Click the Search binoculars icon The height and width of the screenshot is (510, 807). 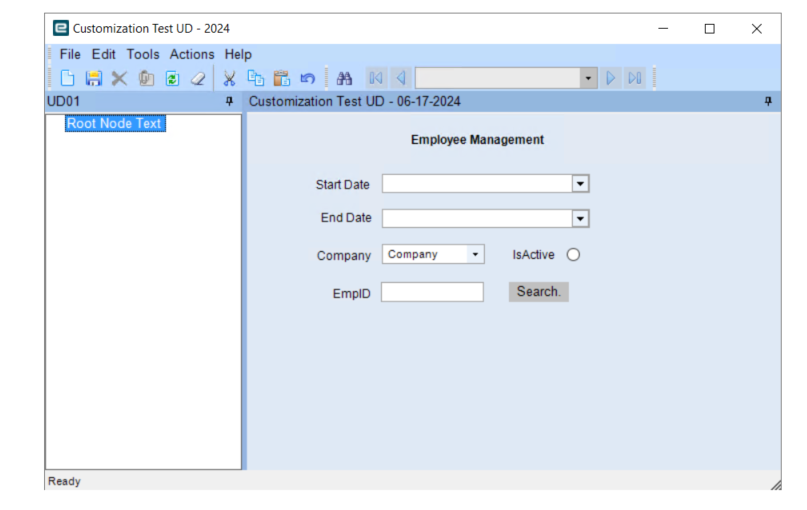pyautogui.click(x=344, y=78)
